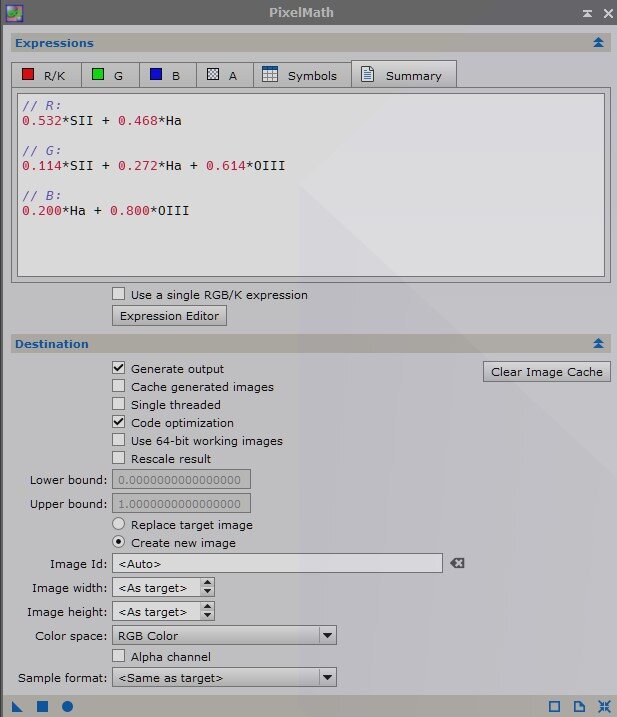
Task: Click the Apply Global circle icon
Action: (68, 706)
